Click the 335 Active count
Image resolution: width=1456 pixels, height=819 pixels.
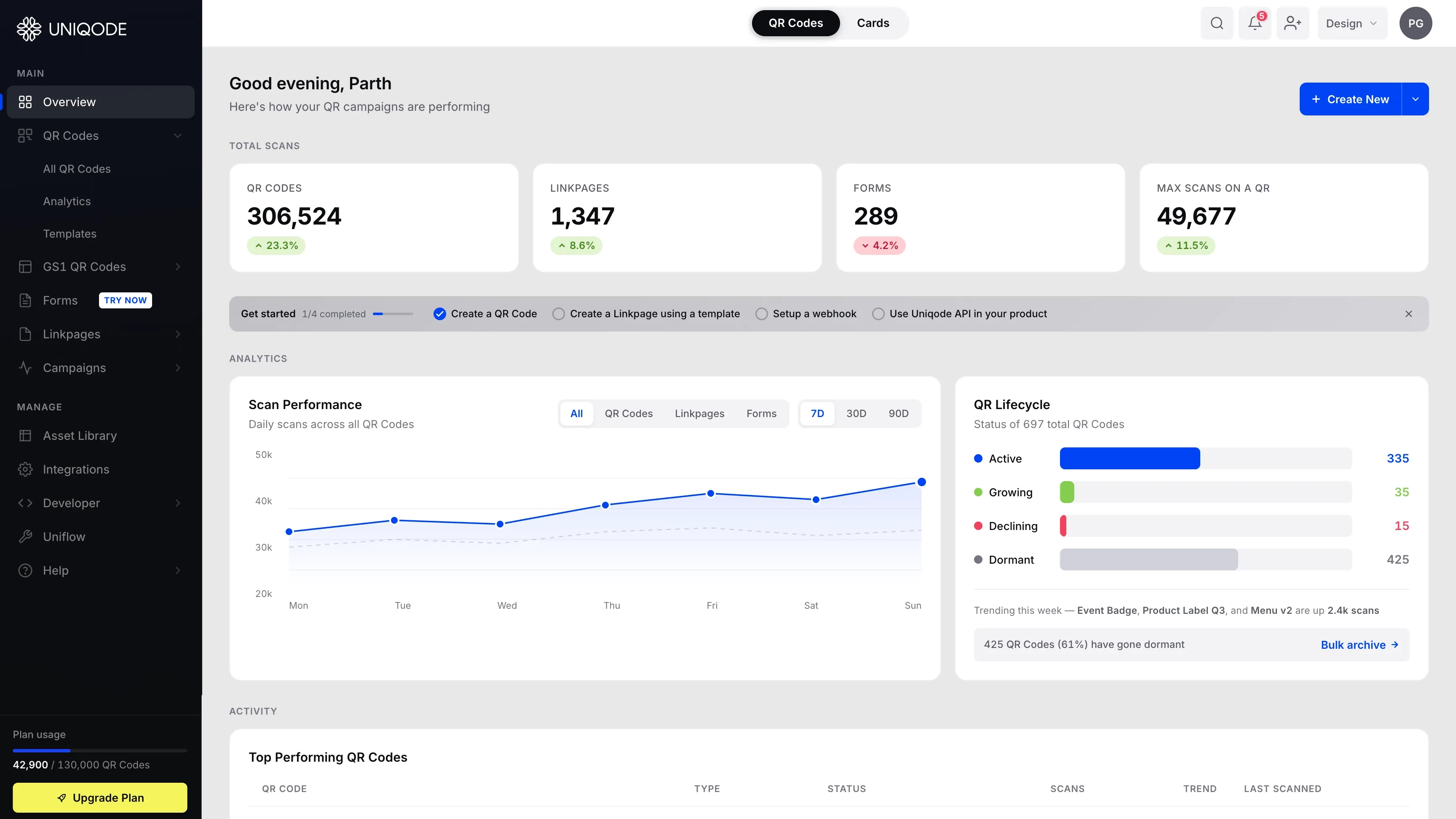1397,458
